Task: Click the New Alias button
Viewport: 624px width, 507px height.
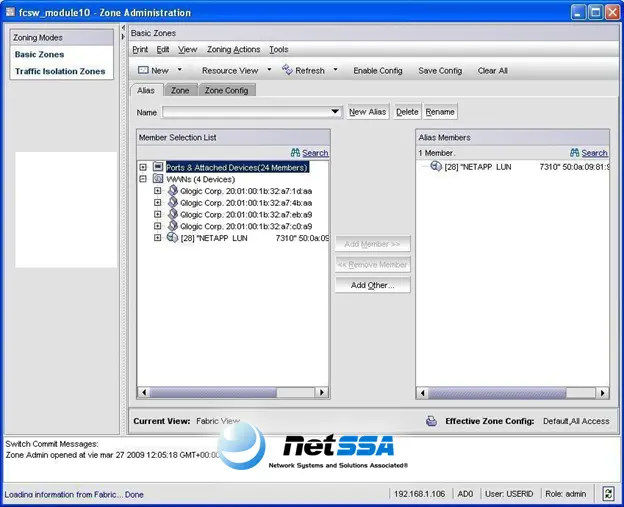Action: pos(367,112)
